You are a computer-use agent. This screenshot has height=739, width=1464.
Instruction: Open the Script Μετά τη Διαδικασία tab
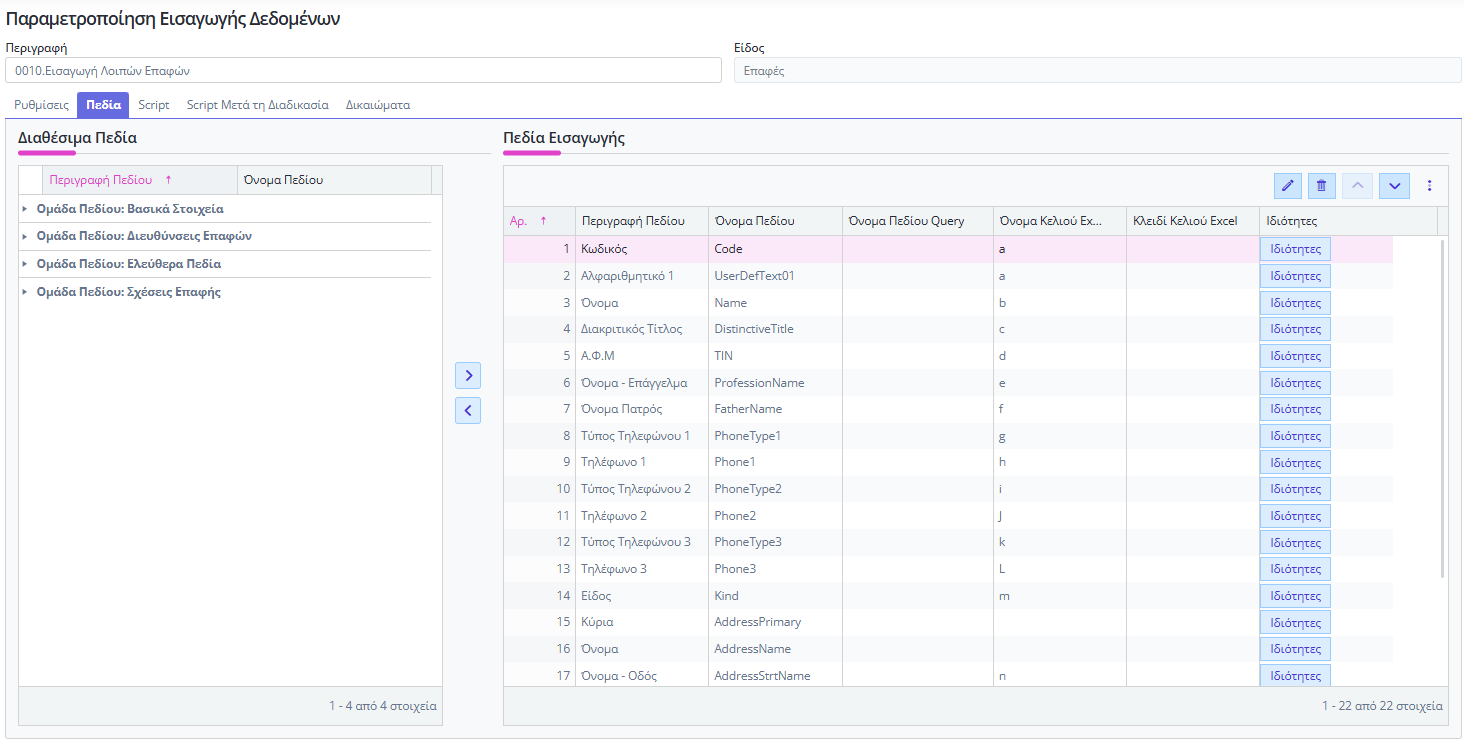click(x=257, y=105)
